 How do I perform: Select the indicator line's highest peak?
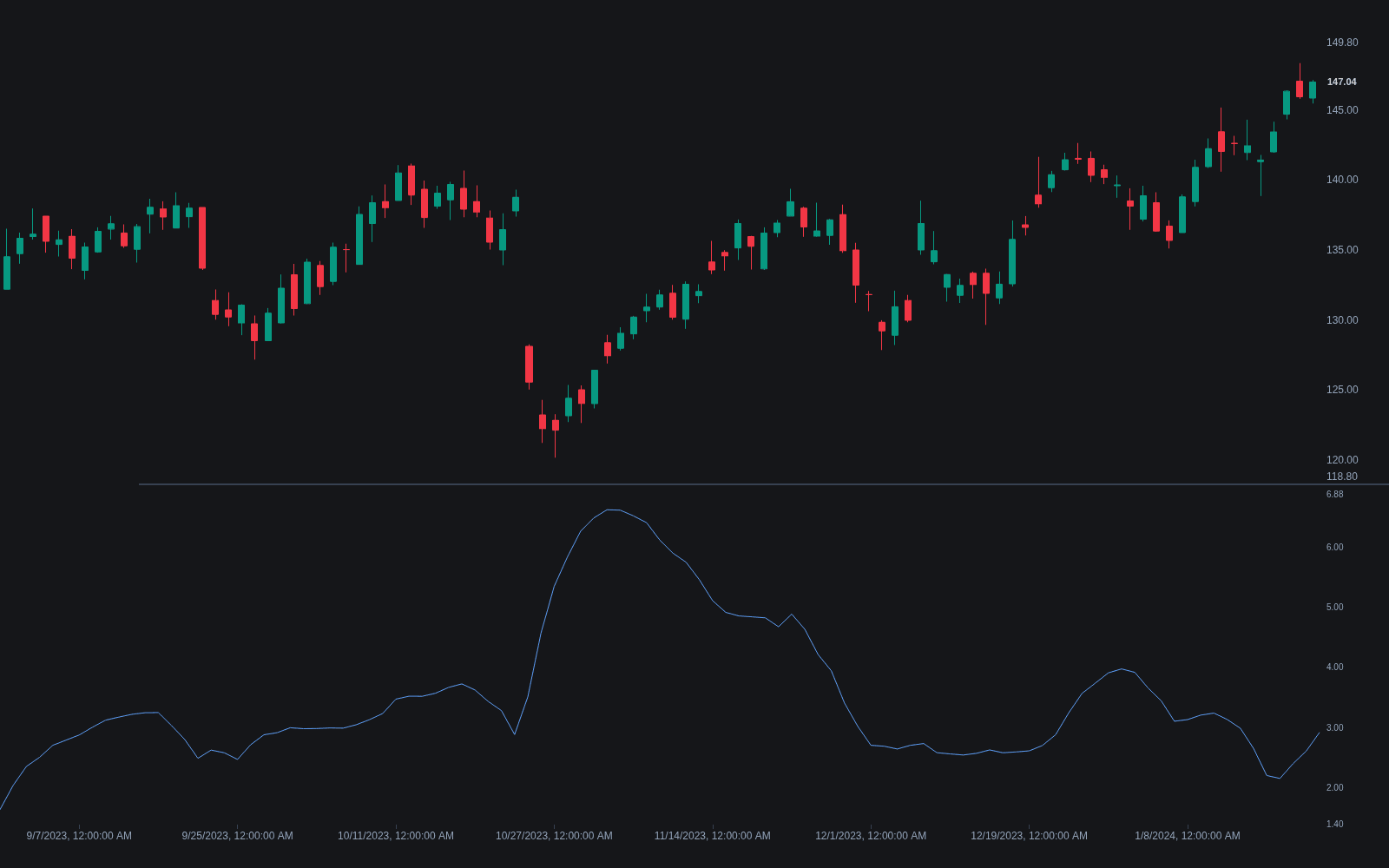[x=612, y=510]
